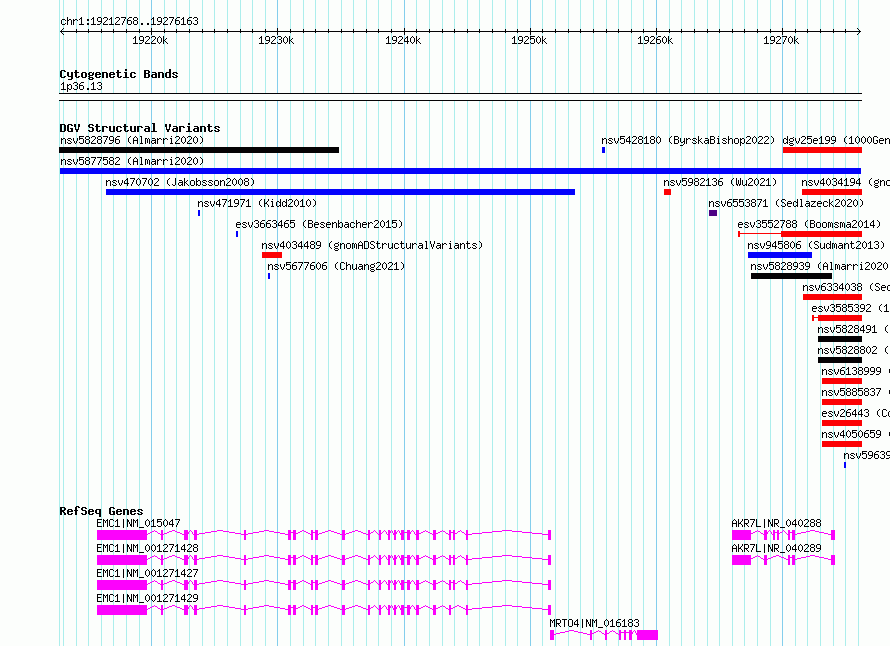Viewport: 890px width, 646px height.
Task: Click the 19250k ruler tick label
Action: [x=529, y=40]
